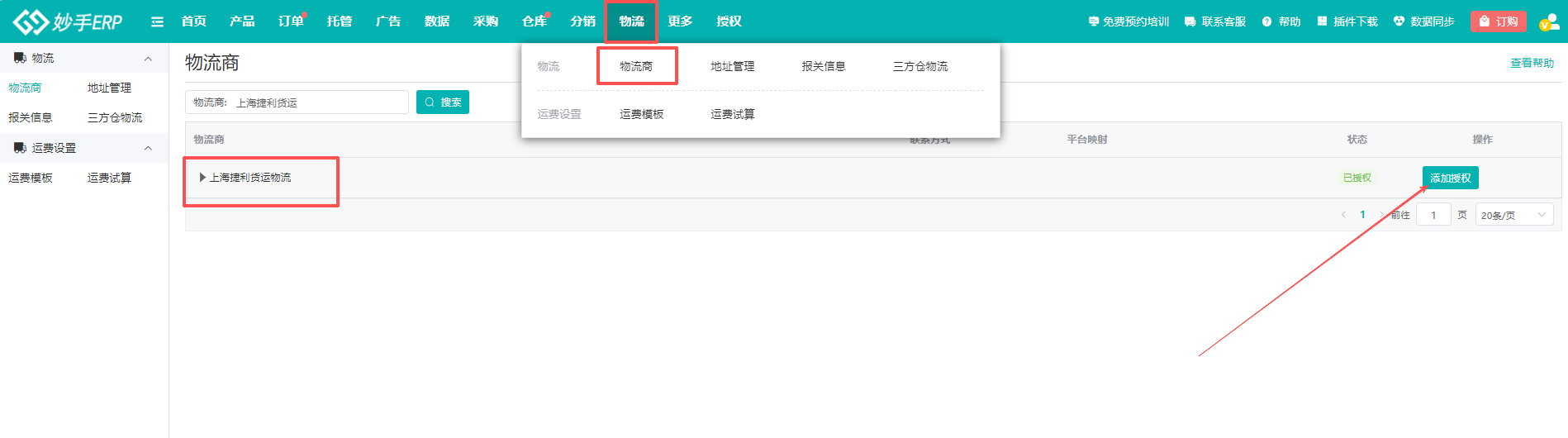This screenshot has width=1568, height=438.
Task: Open the 数据 top menu
Action: (437, 21)
